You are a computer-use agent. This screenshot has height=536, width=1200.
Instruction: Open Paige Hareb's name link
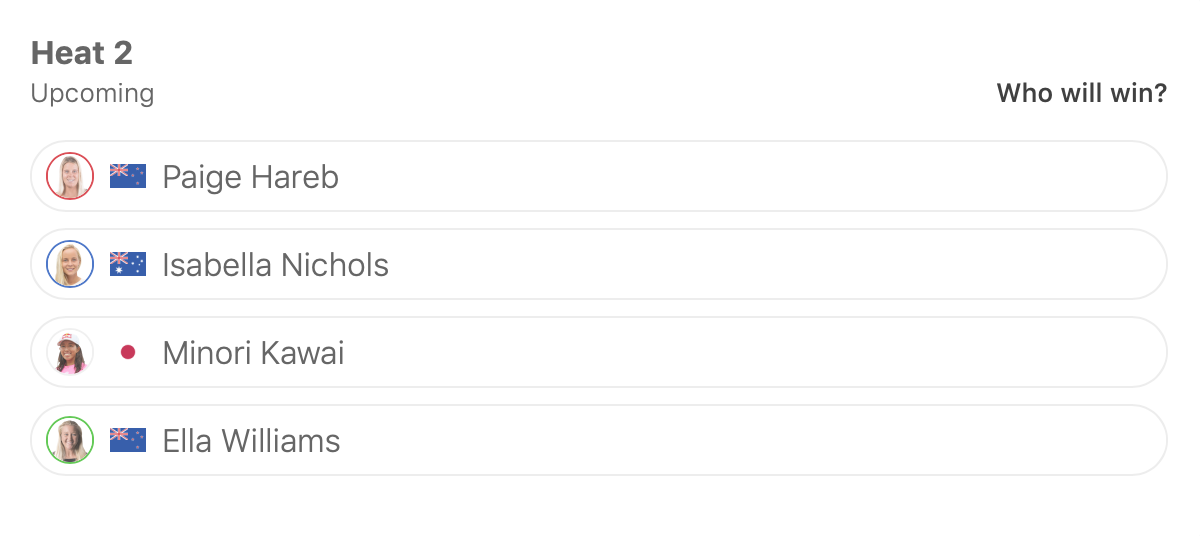coord(250,177)
